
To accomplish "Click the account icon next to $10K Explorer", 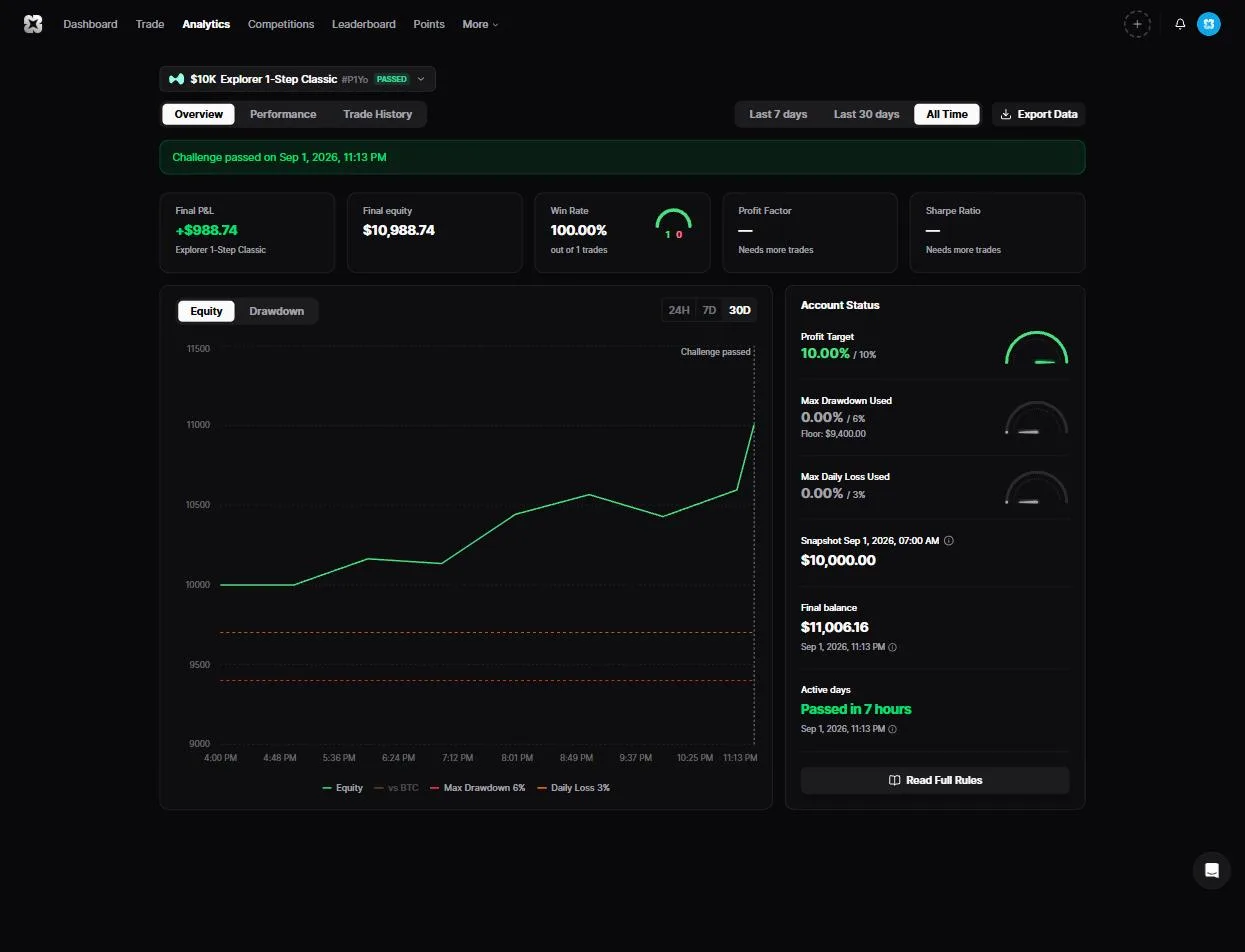I will (176, 79).
